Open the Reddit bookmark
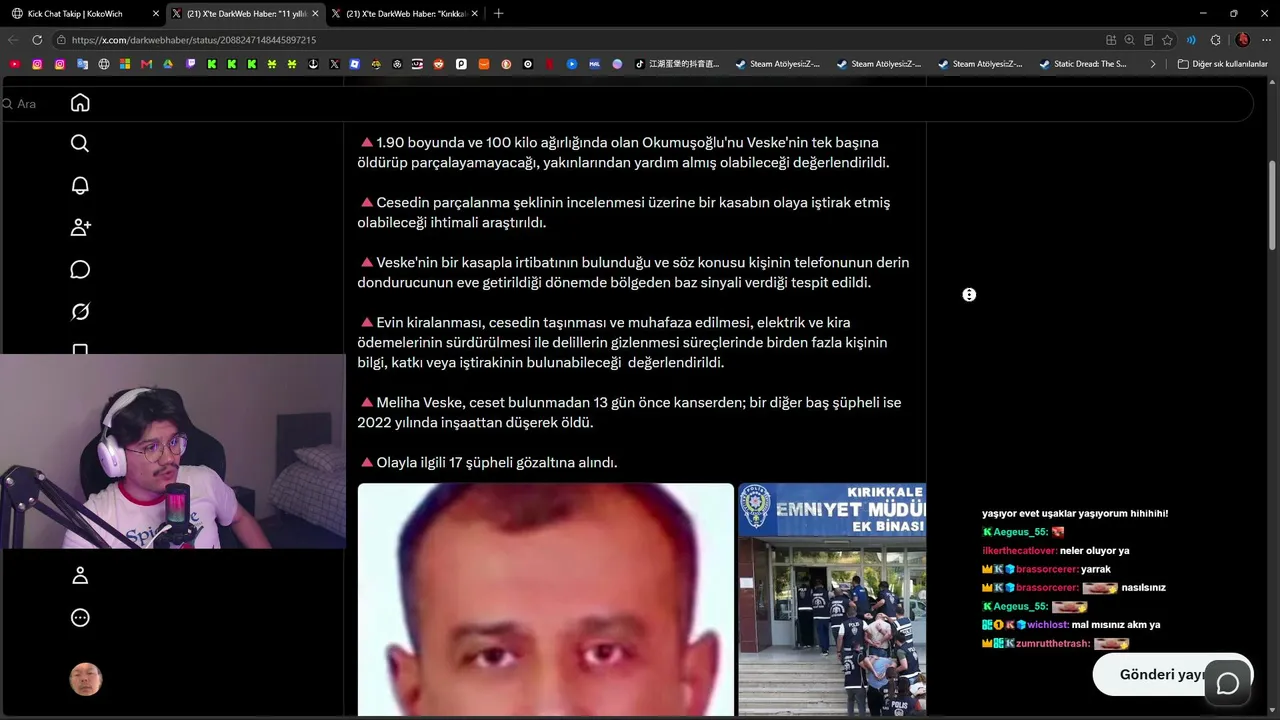The width and height of the screenshot is (1280, 720). [x=439, y=64]
